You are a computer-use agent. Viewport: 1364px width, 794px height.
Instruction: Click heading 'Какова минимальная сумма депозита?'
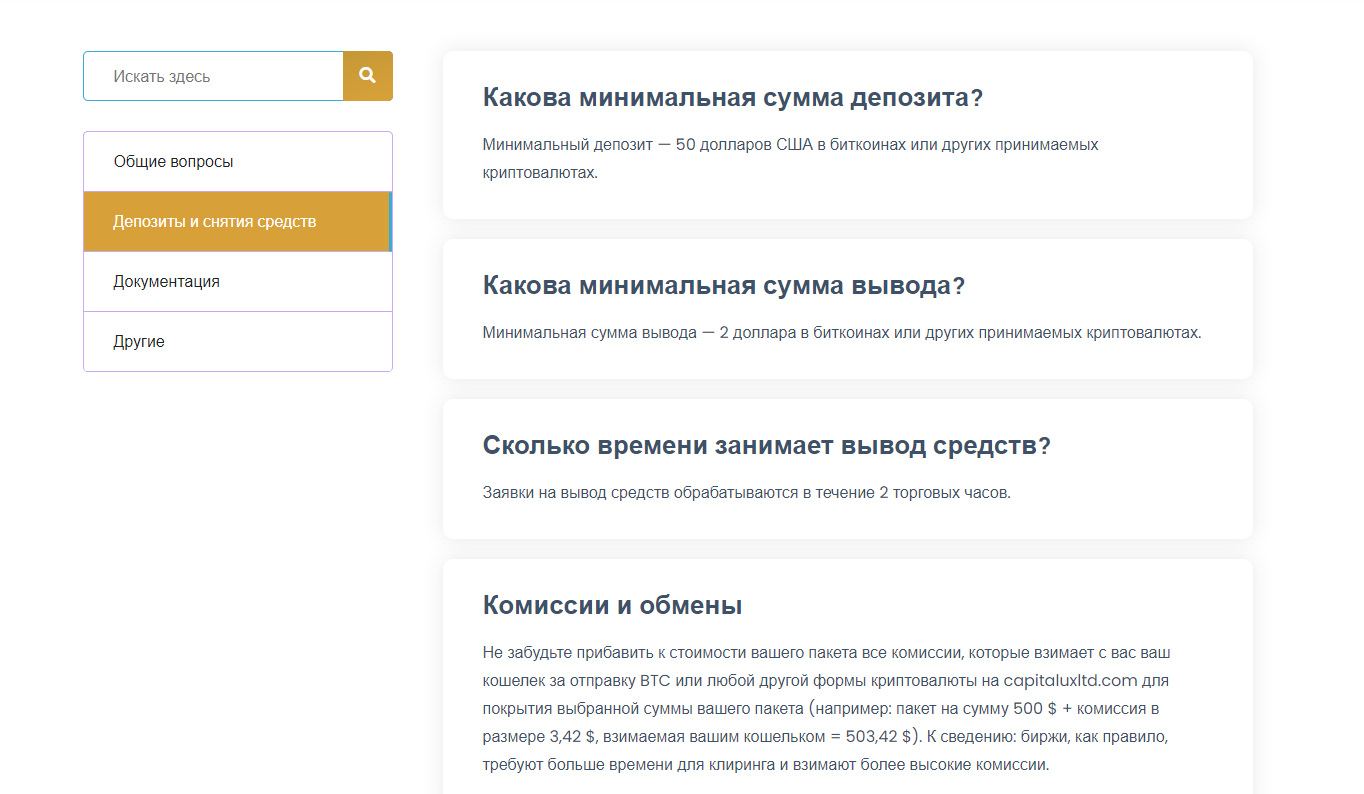733,98
